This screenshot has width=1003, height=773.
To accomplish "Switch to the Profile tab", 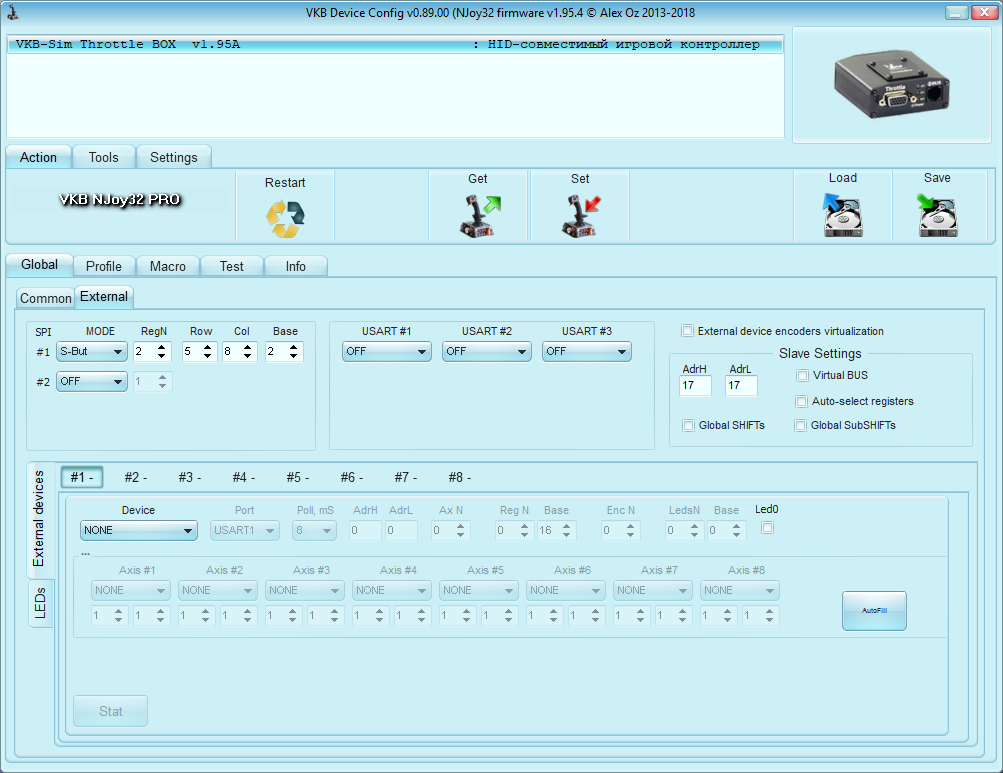I will (x=104, y=266).
